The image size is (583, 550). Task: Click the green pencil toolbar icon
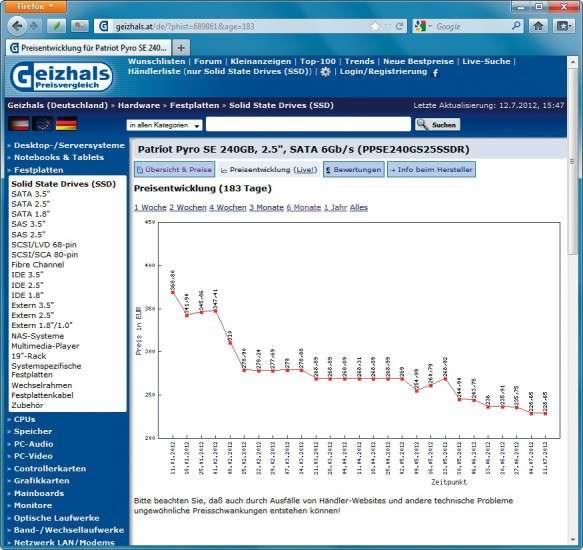click(57, 26)
